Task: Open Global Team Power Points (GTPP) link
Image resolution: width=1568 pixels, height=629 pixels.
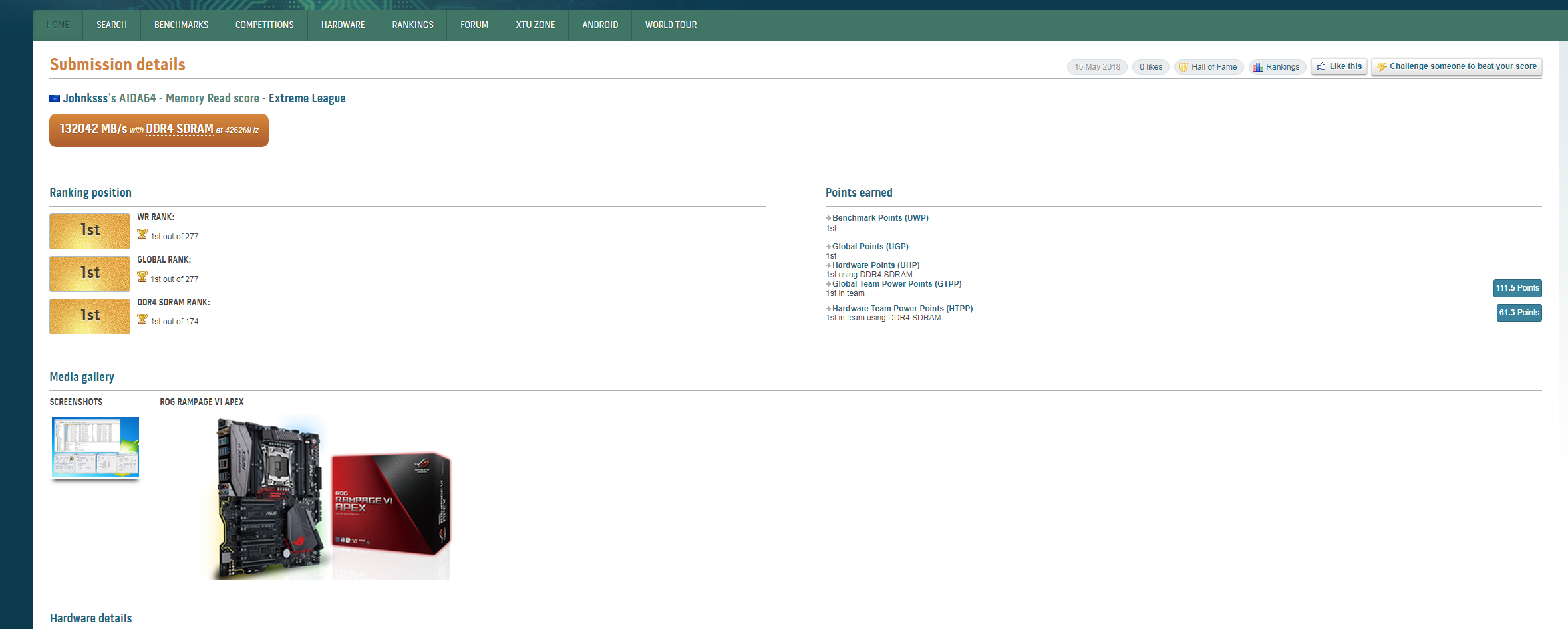Action: coord(897,284)
